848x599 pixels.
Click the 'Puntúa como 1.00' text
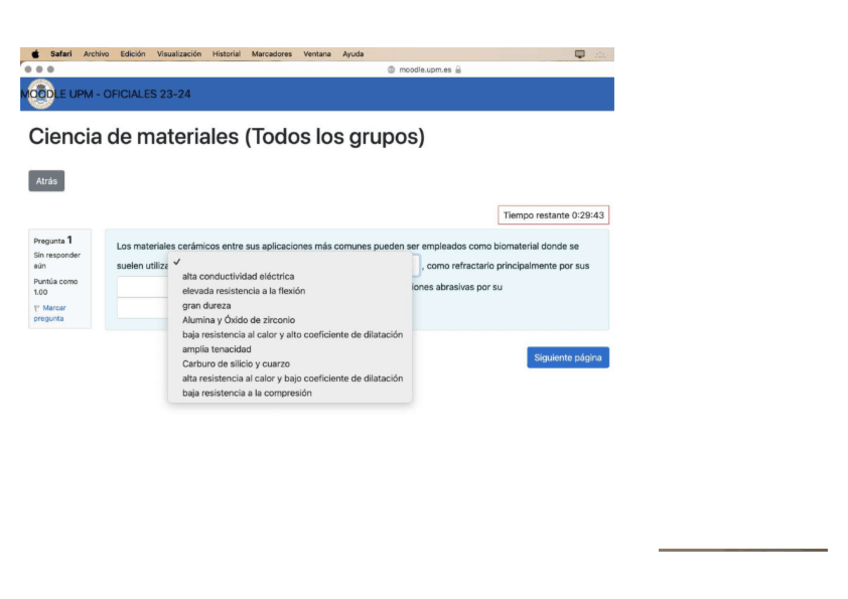pyautogui.click(x=56, y=287)
